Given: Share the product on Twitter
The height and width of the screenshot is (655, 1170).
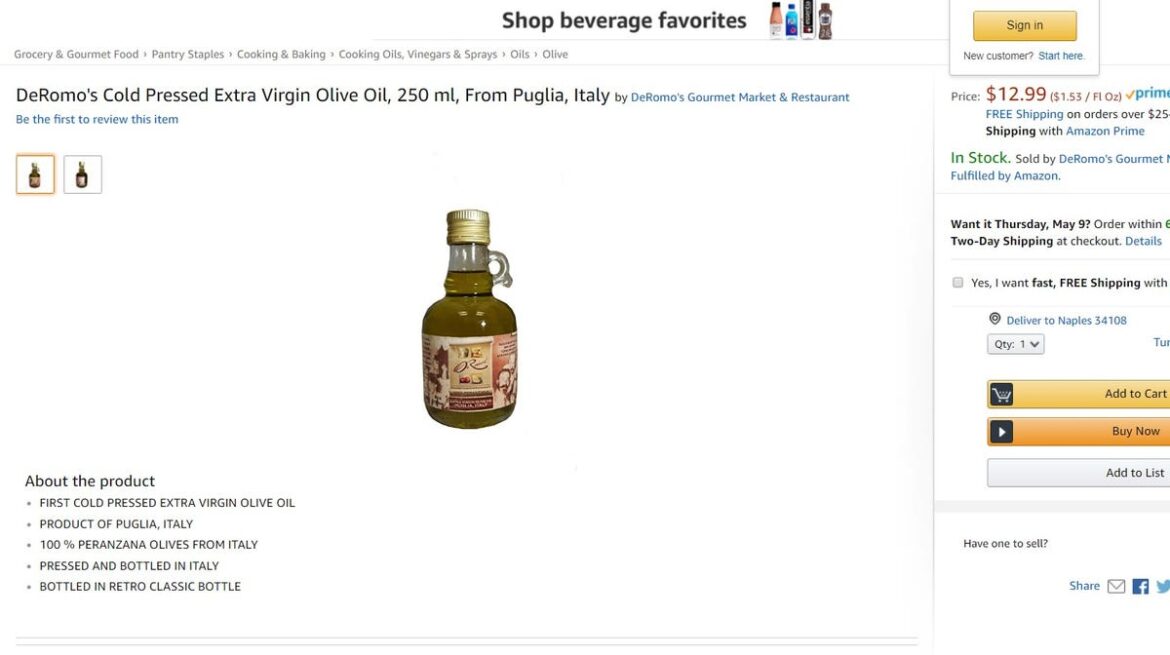Looking at the screenshot, I should point(1163,586).
